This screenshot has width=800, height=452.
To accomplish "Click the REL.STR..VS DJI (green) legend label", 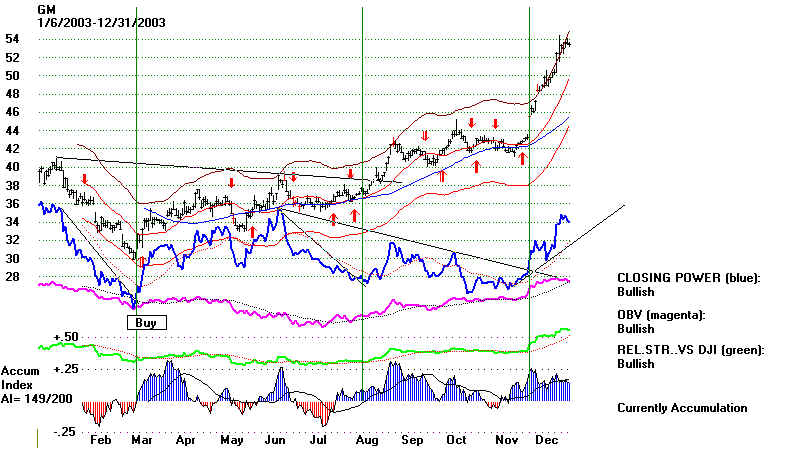I will pyautogui.click(x=691, y=350).
